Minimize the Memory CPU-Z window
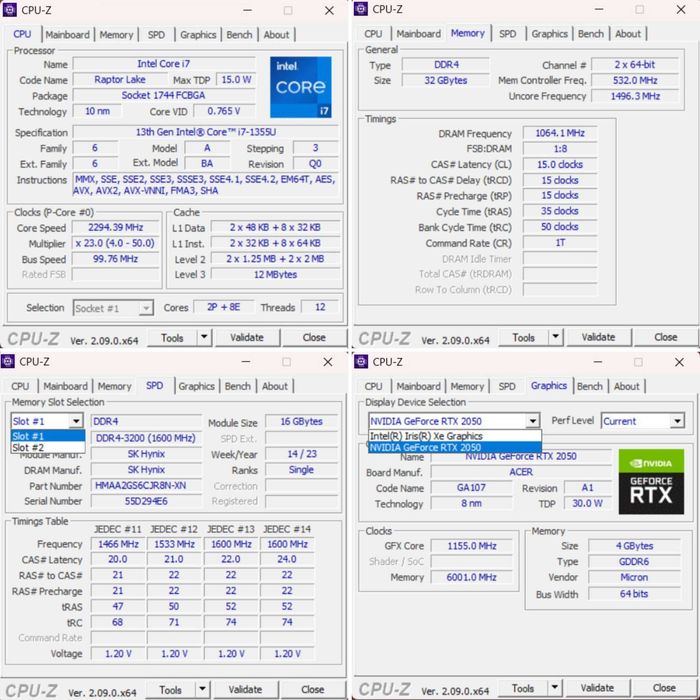Image resolution: width=700 pixels, height=700 pixels. 599,9
